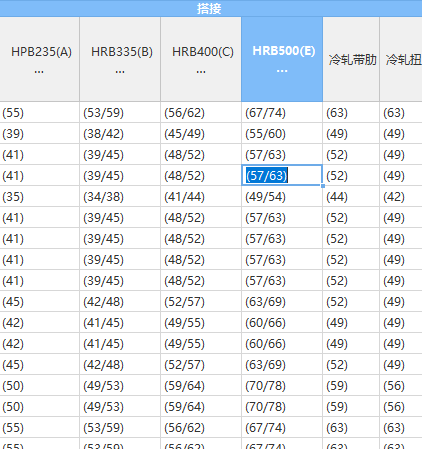The height and width of the screenshot is (449, 422).
Task: Select the (48/52) cell left of the edited cell
Action: click(x=201, y=175)
